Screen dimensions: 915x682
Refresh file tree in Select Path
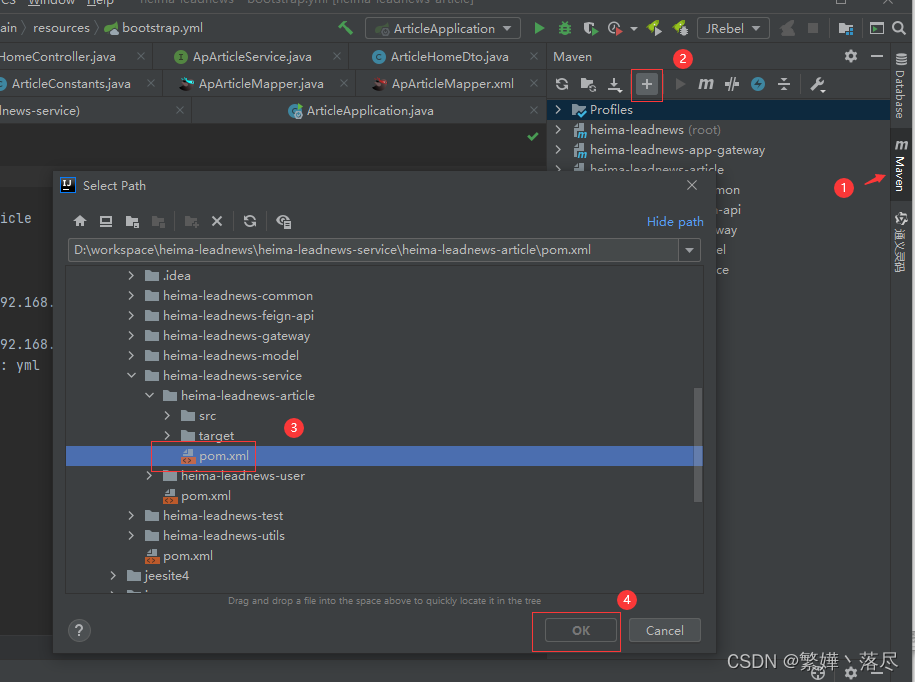point(250,221)
